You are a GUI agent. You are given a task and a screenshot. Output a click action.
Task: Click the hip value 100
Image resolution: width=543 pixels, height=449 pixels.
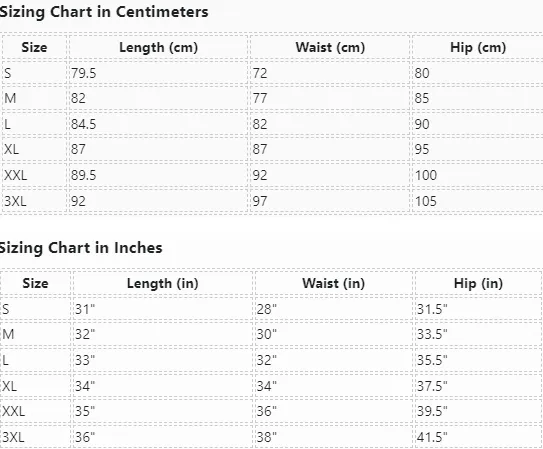click(x=426, y=175)
